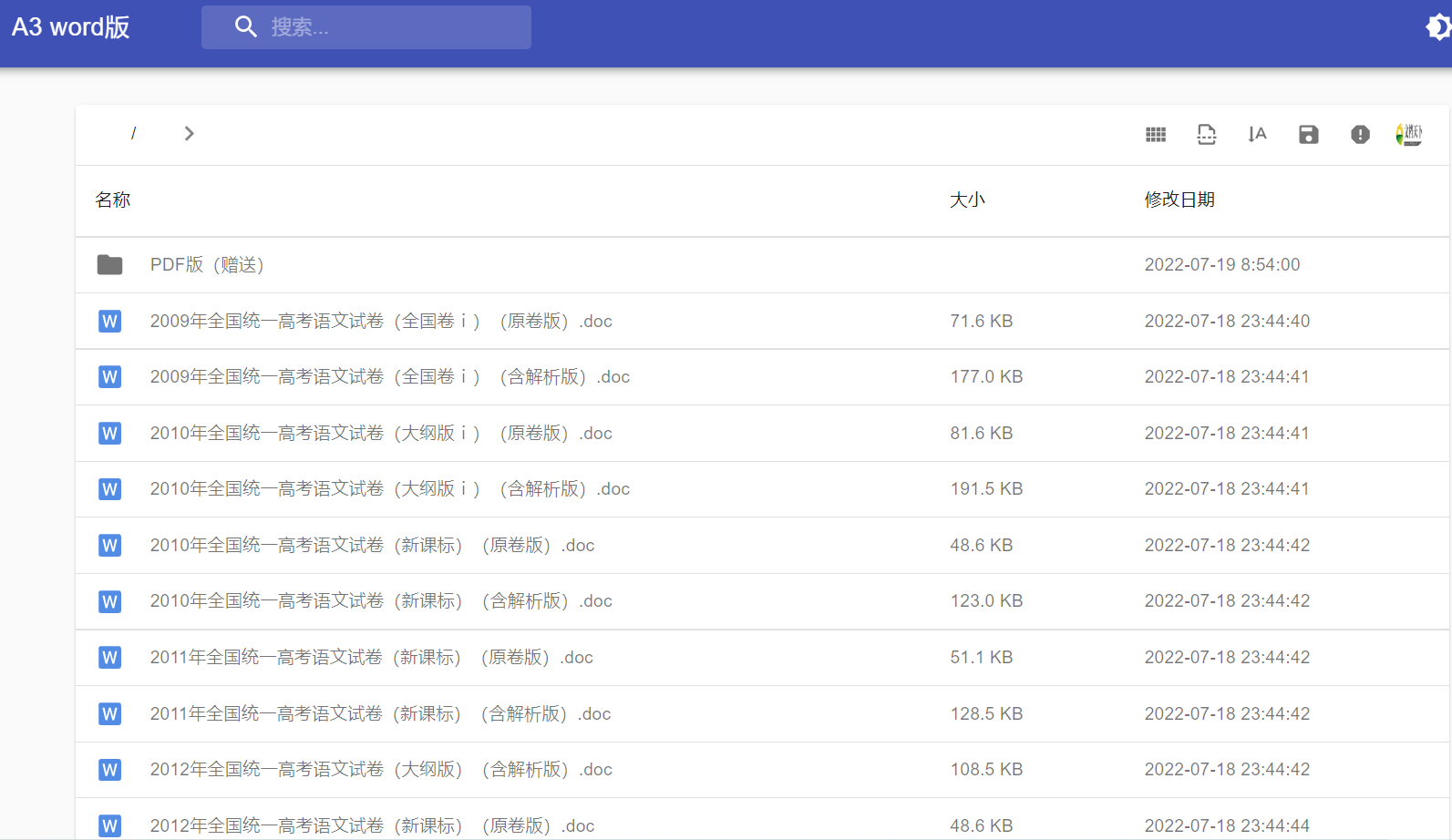This screenshot has height=840, width=1452.
Task: Open 2011年 新课标 原卷版 .doc file
Action: click(372, 658)
